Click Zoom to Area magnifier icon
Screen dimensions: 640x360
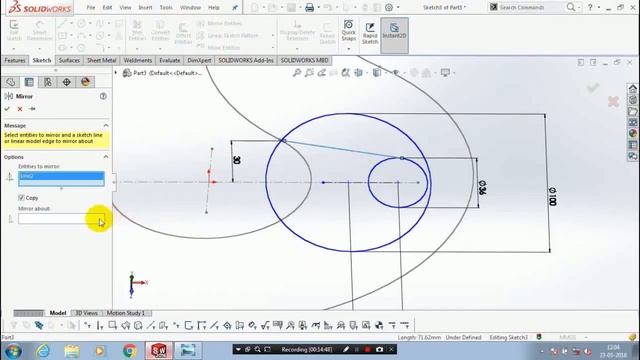(x=309, y=73)
